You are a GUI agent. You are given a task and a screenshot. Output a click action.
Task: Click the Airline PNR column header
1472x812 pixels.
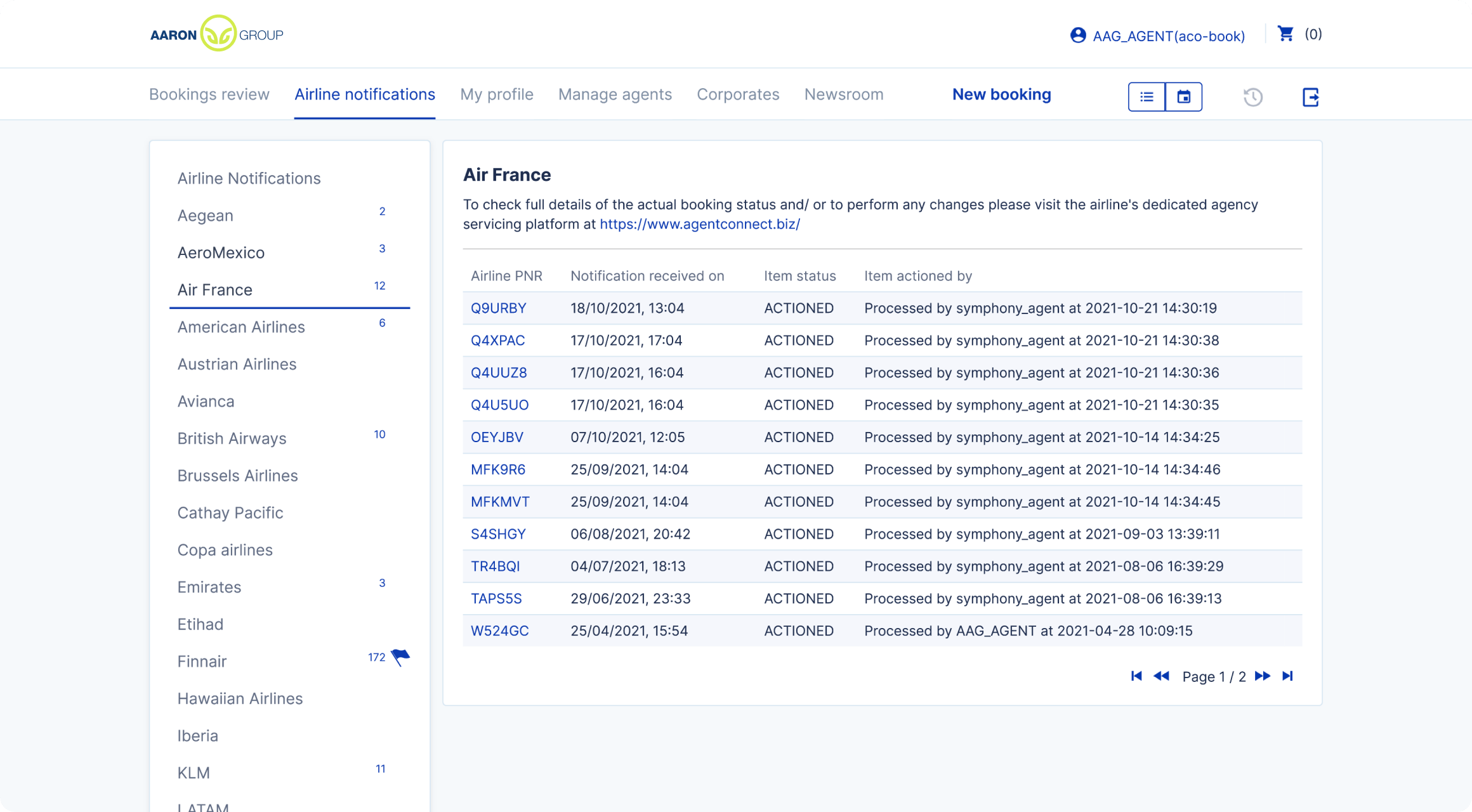(x=506, y=276)
